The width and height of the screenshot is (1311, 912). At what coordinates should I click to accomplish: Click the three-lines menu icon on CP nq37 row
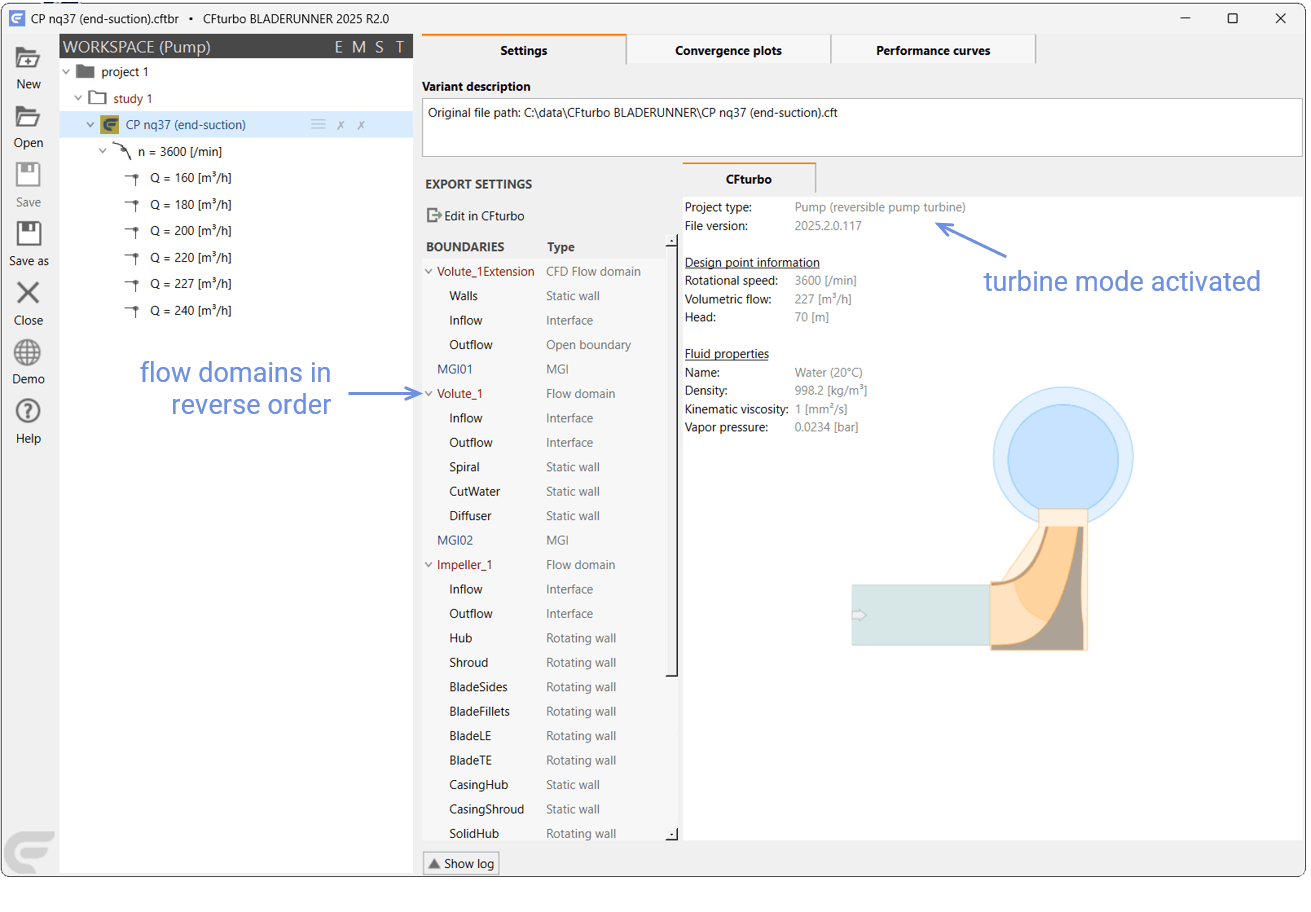[x=318, y=125]
